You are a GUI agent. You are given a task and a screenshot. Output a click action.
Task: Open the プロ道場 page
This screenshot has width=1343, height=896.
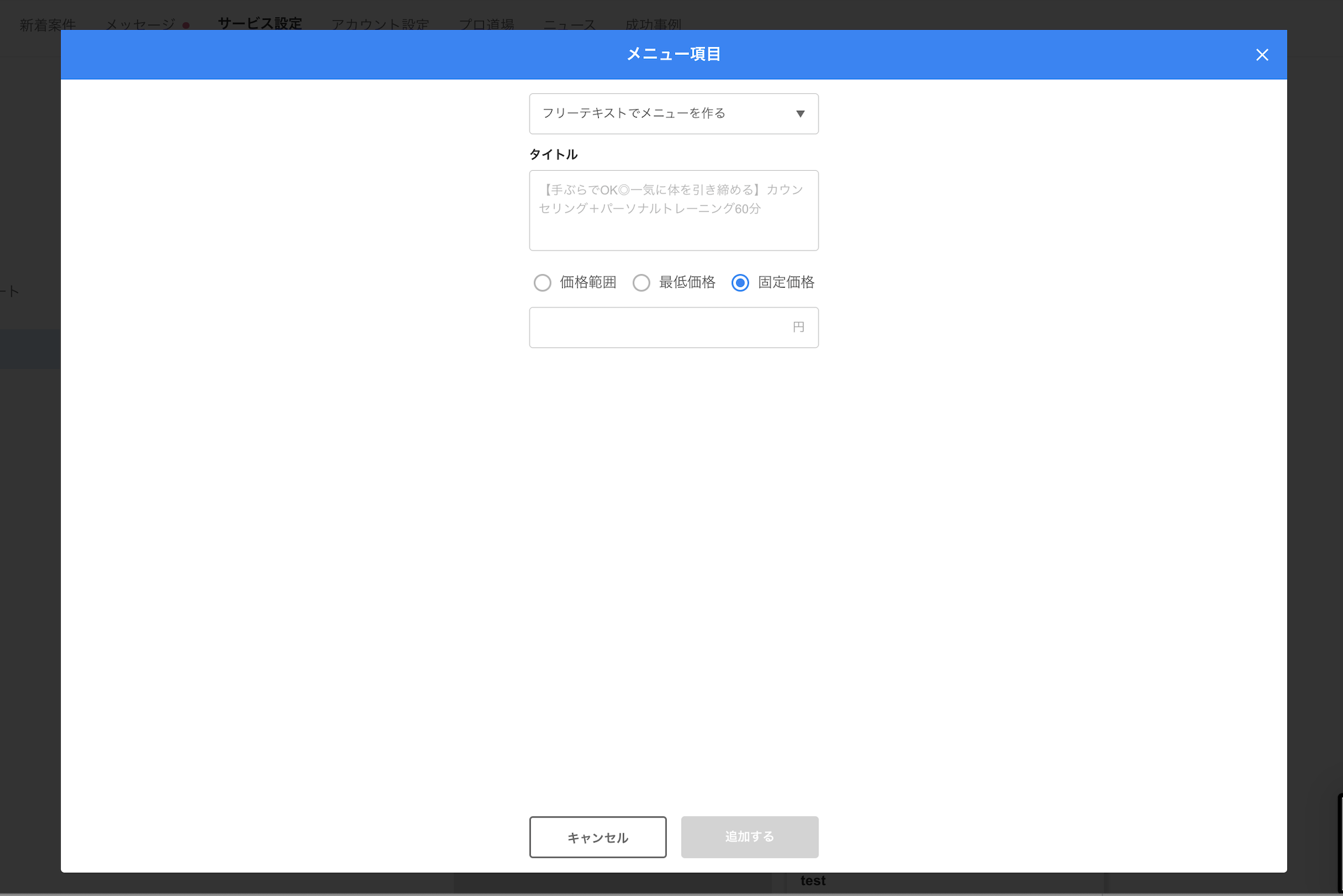(487, 23)
